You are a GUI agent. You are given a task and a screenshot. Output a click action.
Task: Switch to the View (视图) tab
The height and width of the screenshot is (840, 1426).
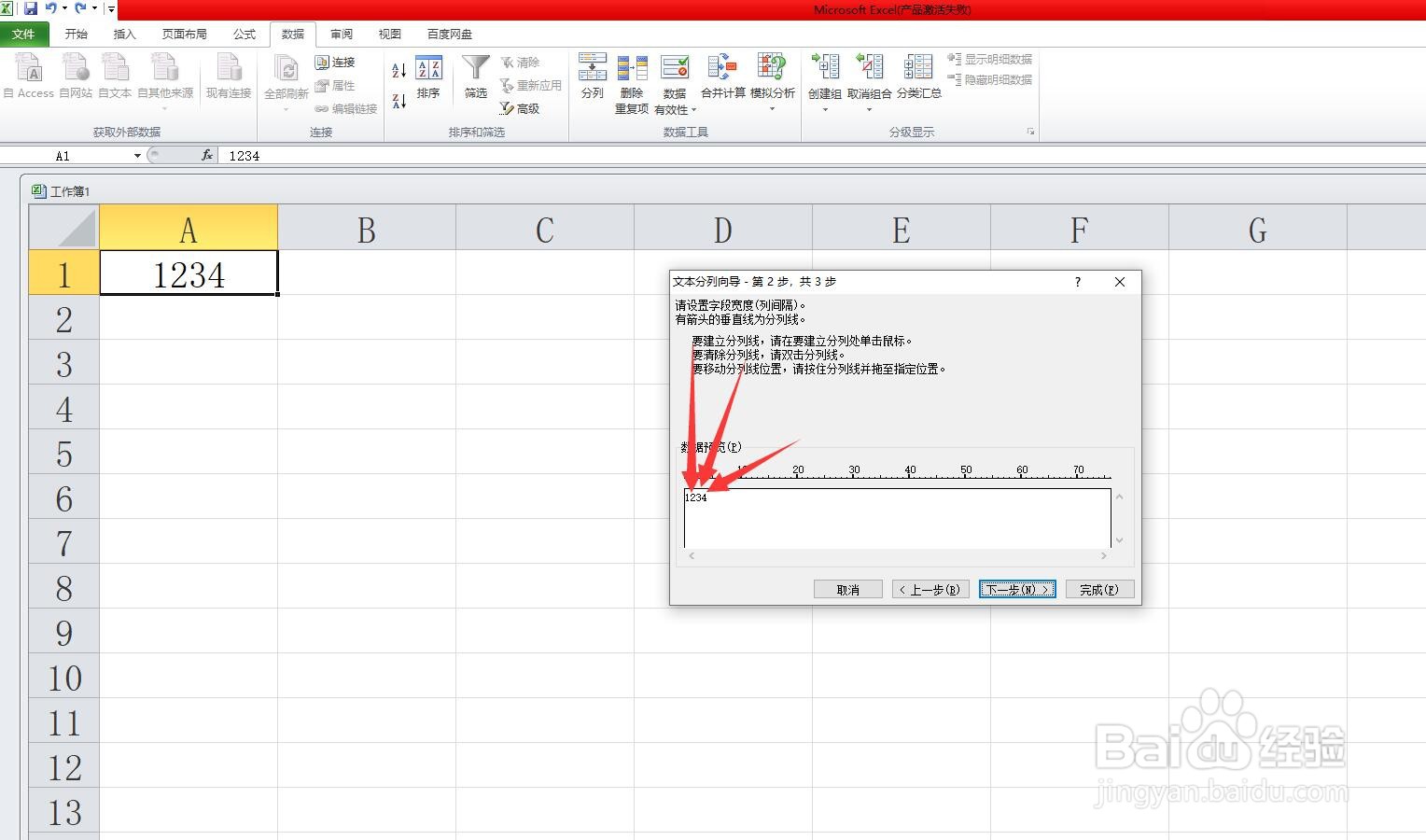click(x=389, y=34)
